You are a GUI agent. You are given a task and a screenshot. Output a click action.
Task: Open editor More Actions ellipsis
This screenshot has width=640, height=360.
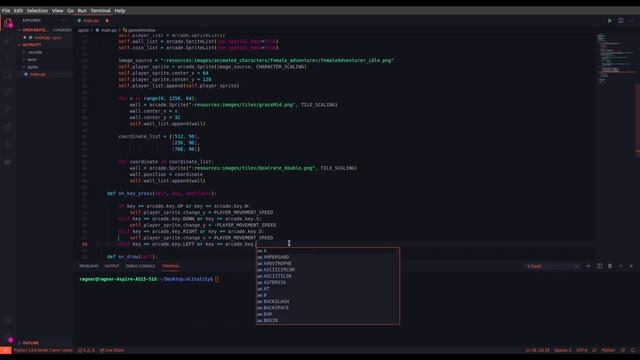point(631,20)
